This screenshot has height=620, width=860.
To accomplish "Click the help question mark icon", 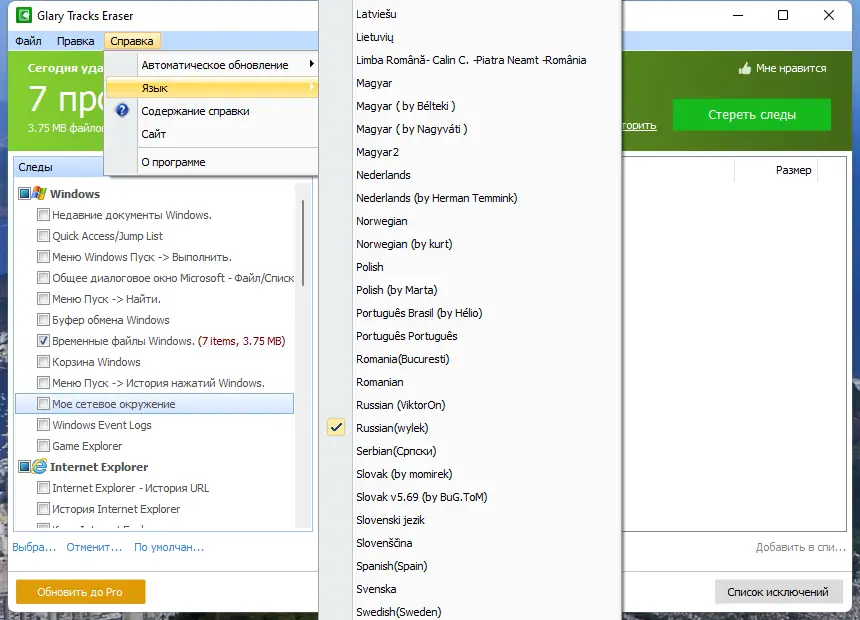I will pyautogui.click(x=122, y=110).
